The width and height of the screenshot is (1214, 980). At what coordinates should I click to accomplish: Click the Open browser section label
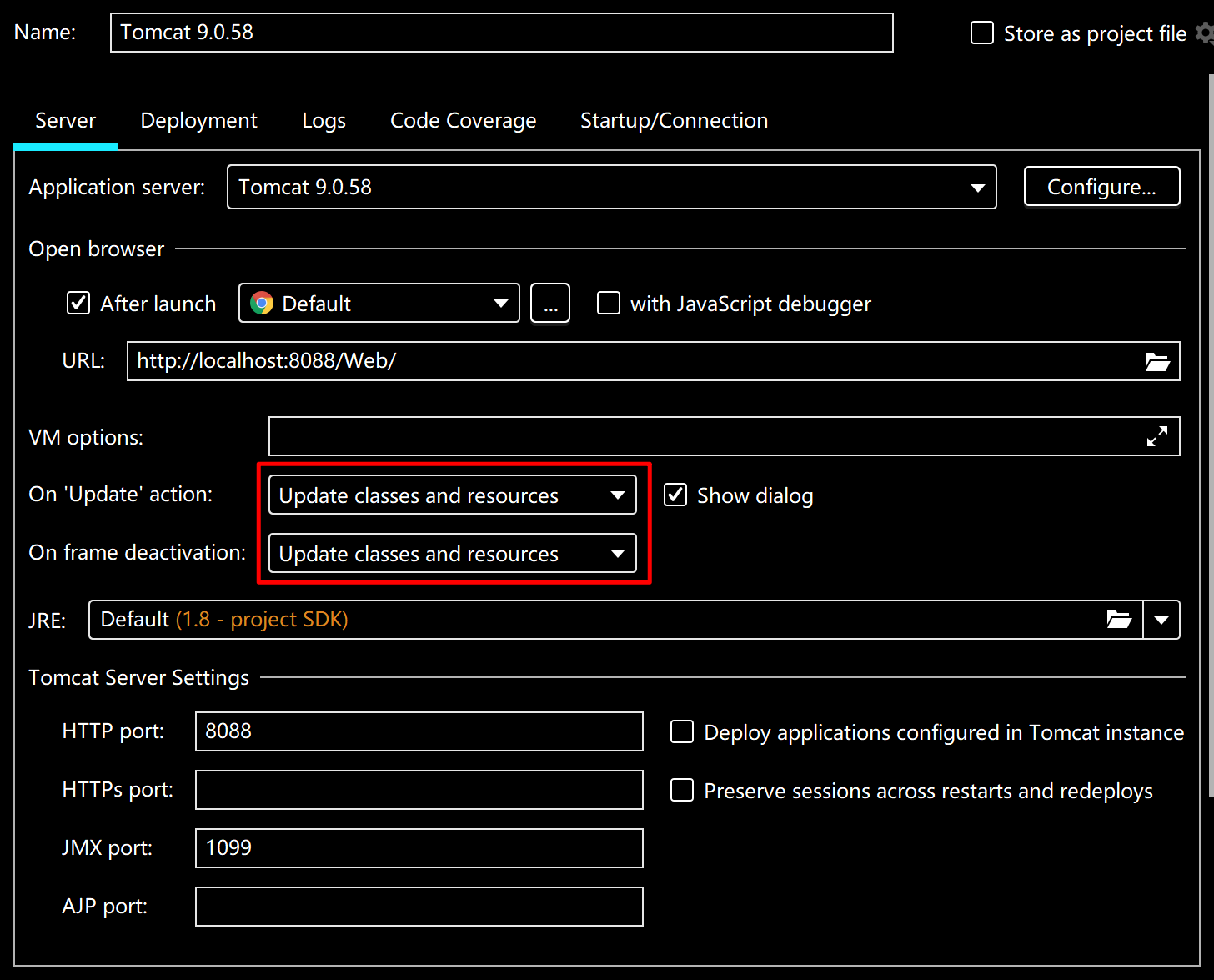coord(97,249)
